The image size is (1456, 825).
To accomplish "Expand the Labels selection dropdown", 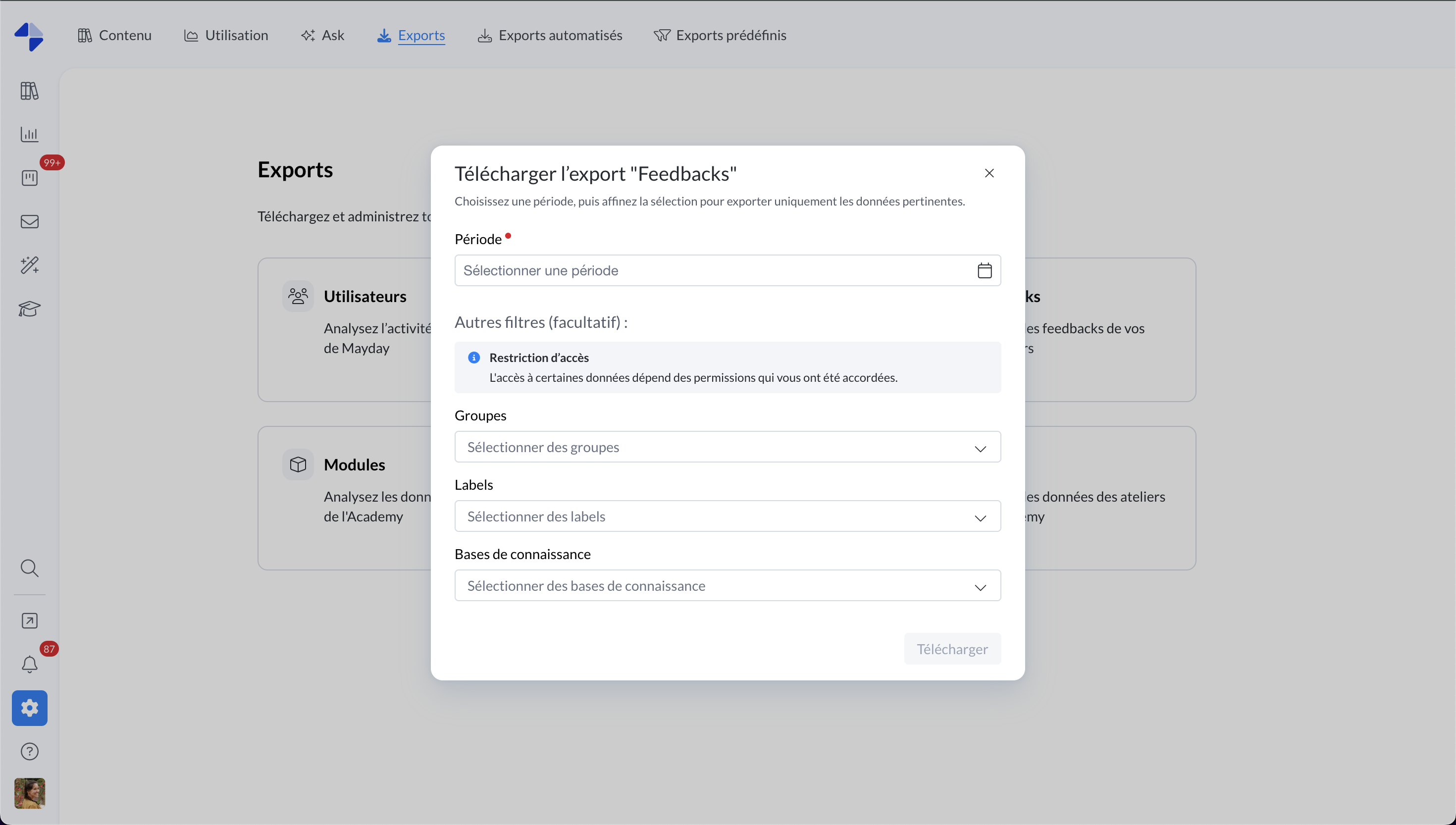I will [x=728, y=516].
